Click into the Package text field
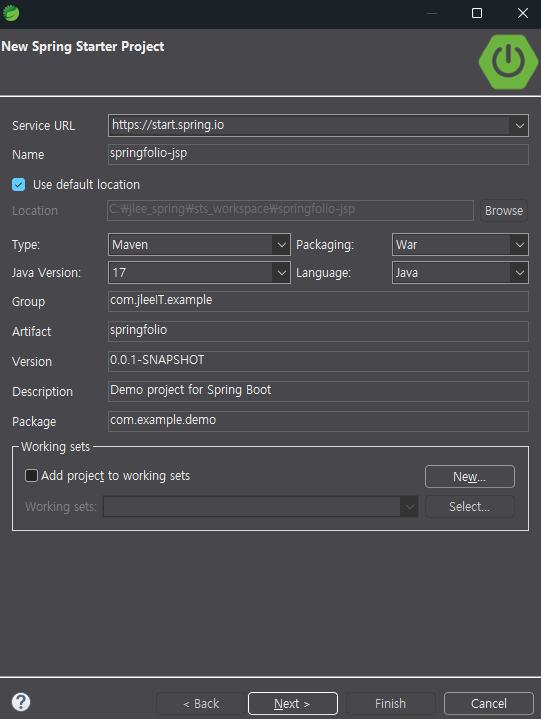 pos(318,421)
